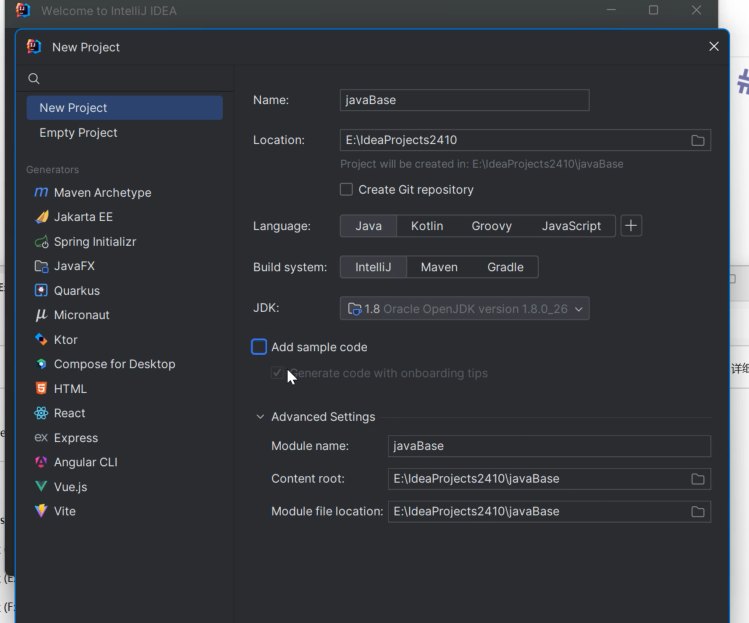The height and width of the screenshot is (623, 749).
Task: Open the JDK version dropdown
Action: (464, 309)
